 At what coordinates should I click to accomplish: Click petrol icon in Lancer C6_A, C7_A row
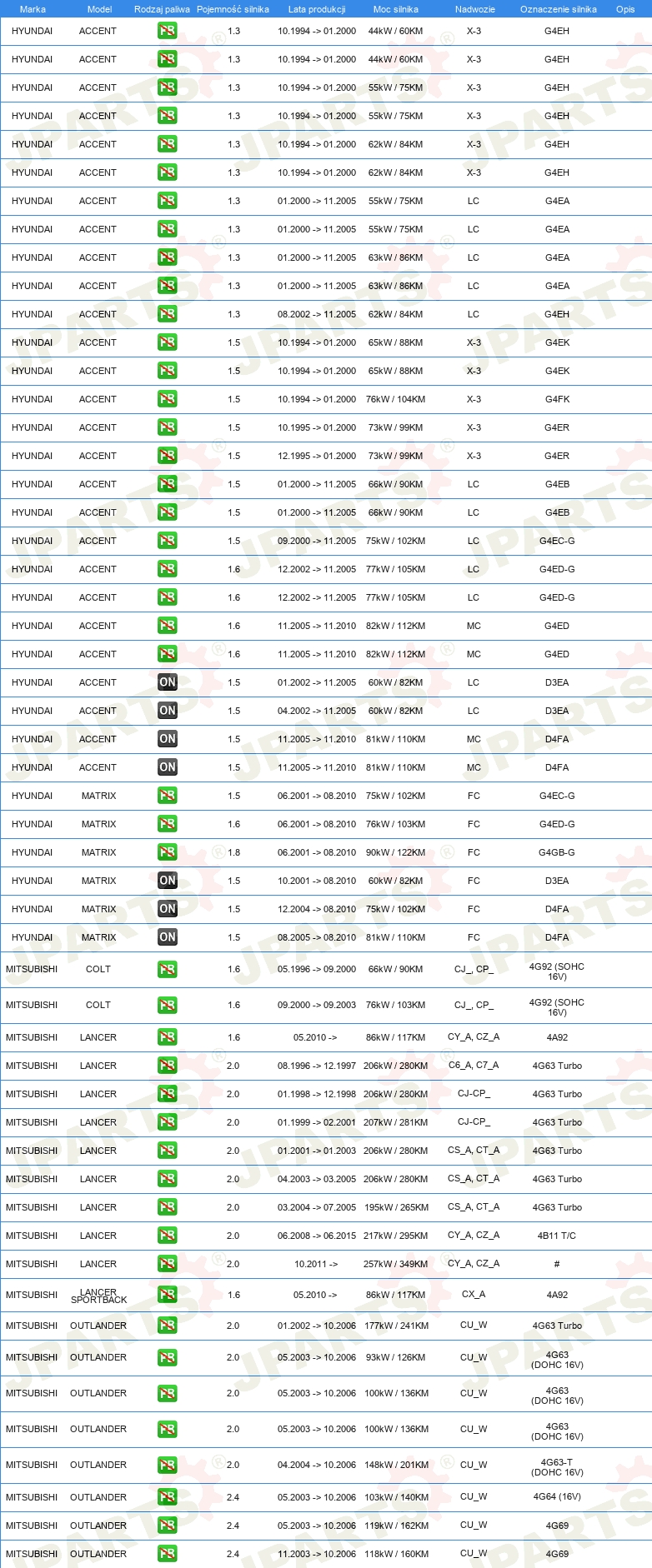tap(167, 1066)
